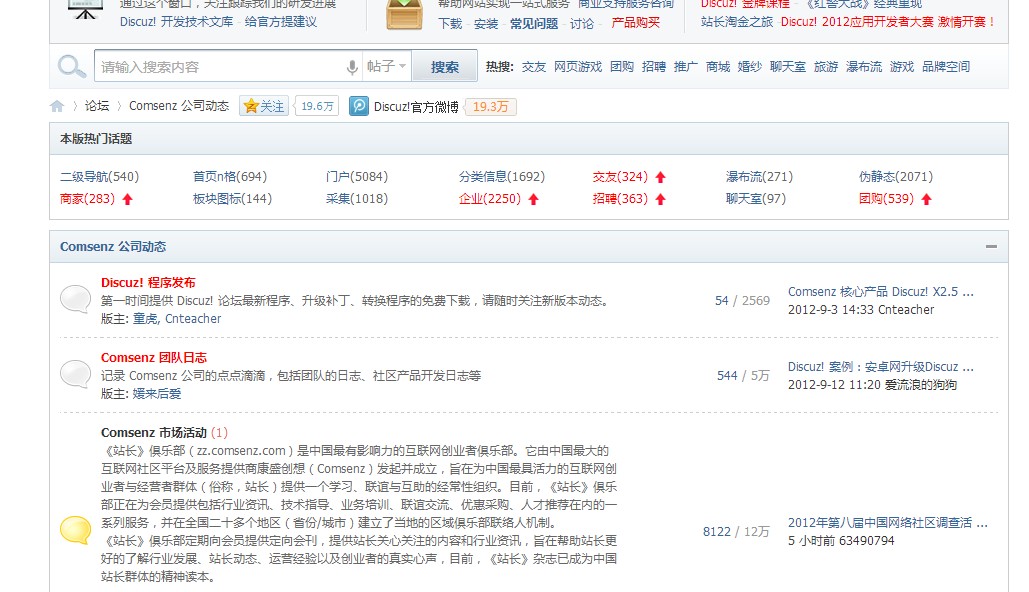The image size is (1029, 592).
Task: Open latest post 安卓网升级Discuz
Action: (x=881, y=367)
